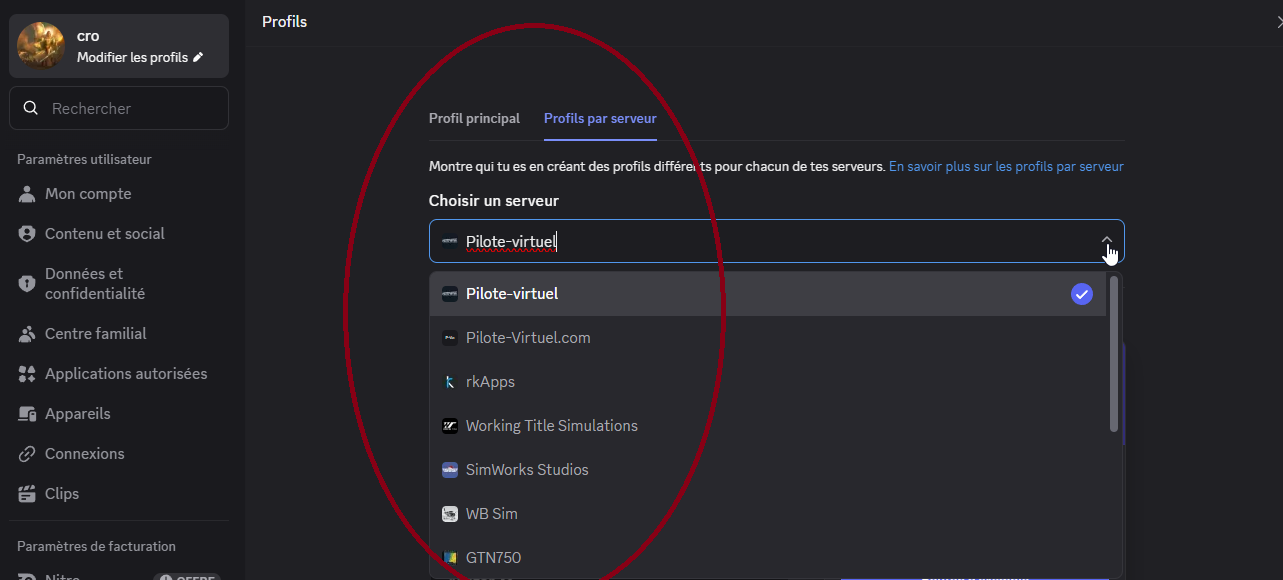Click the Applications autorisées icon
1283x580 pixels.
coord(27,374)
